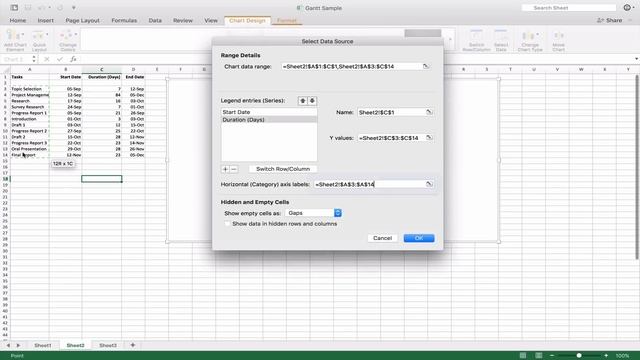Click the Y values range selector icon

click(429, 138)
